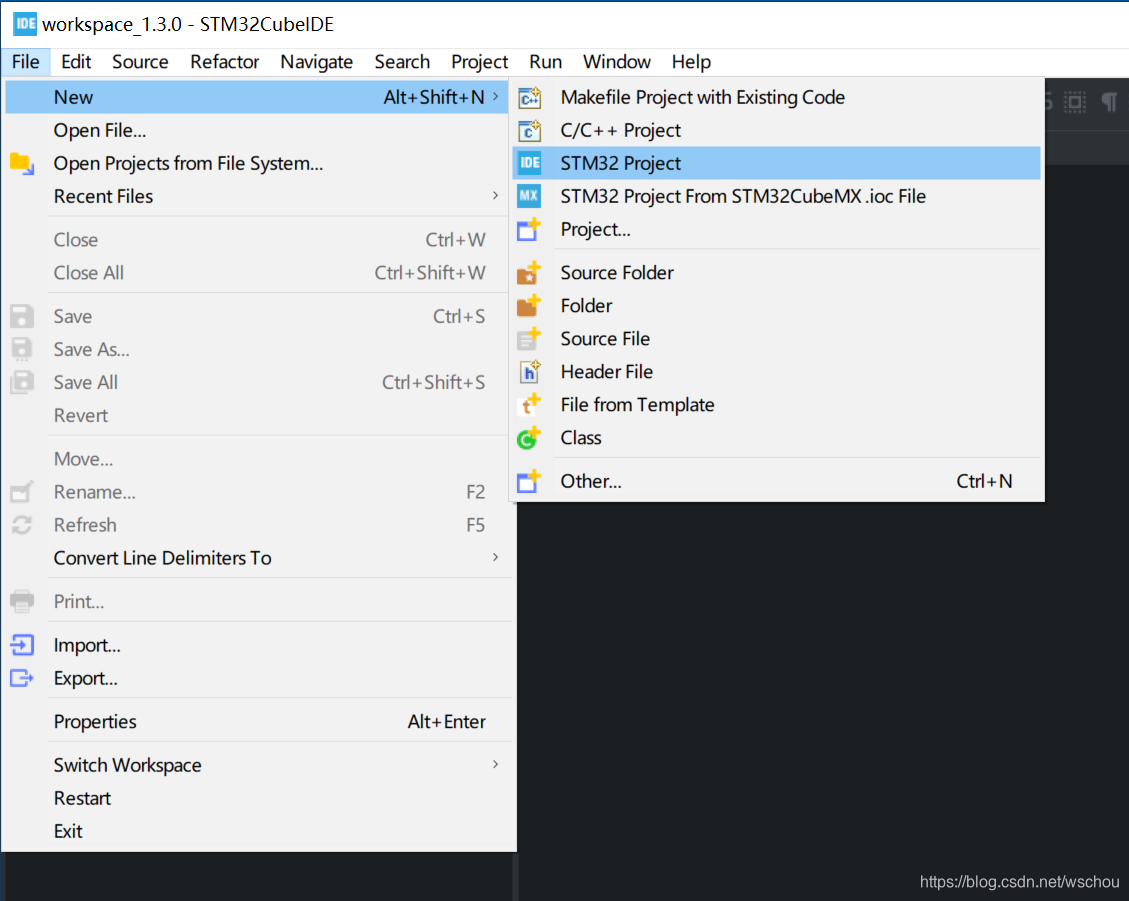The height and width of the screenshot is (901, 1129).
Task: Create a new Source File
Action: 605,338
